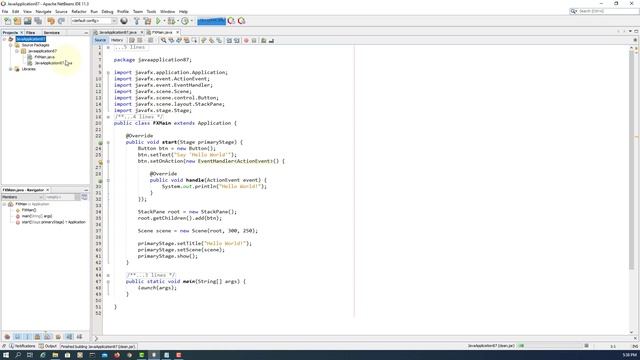The image size is (640, 360).
Task: Click the blue memory usage bar
Action: pyautogui.click(x=211, y=21)
